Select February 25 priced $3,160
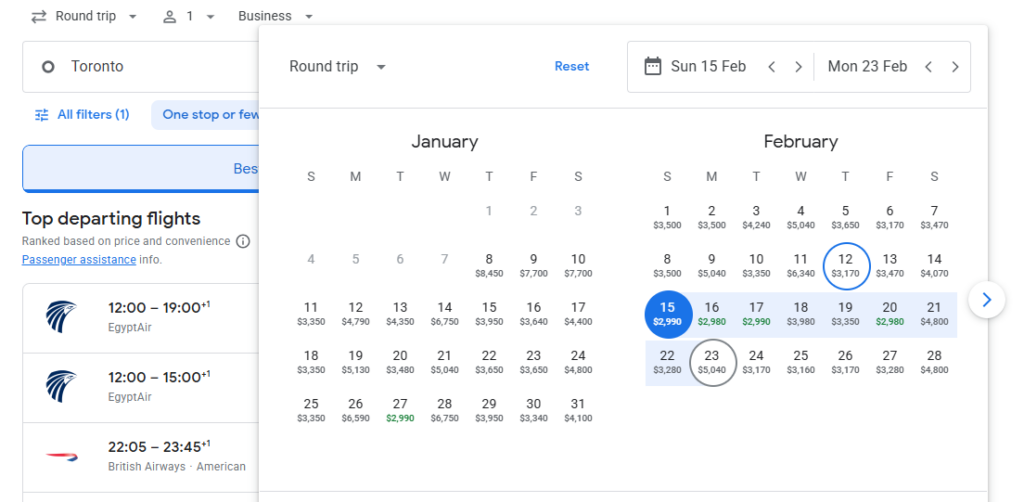 [801, 362]
